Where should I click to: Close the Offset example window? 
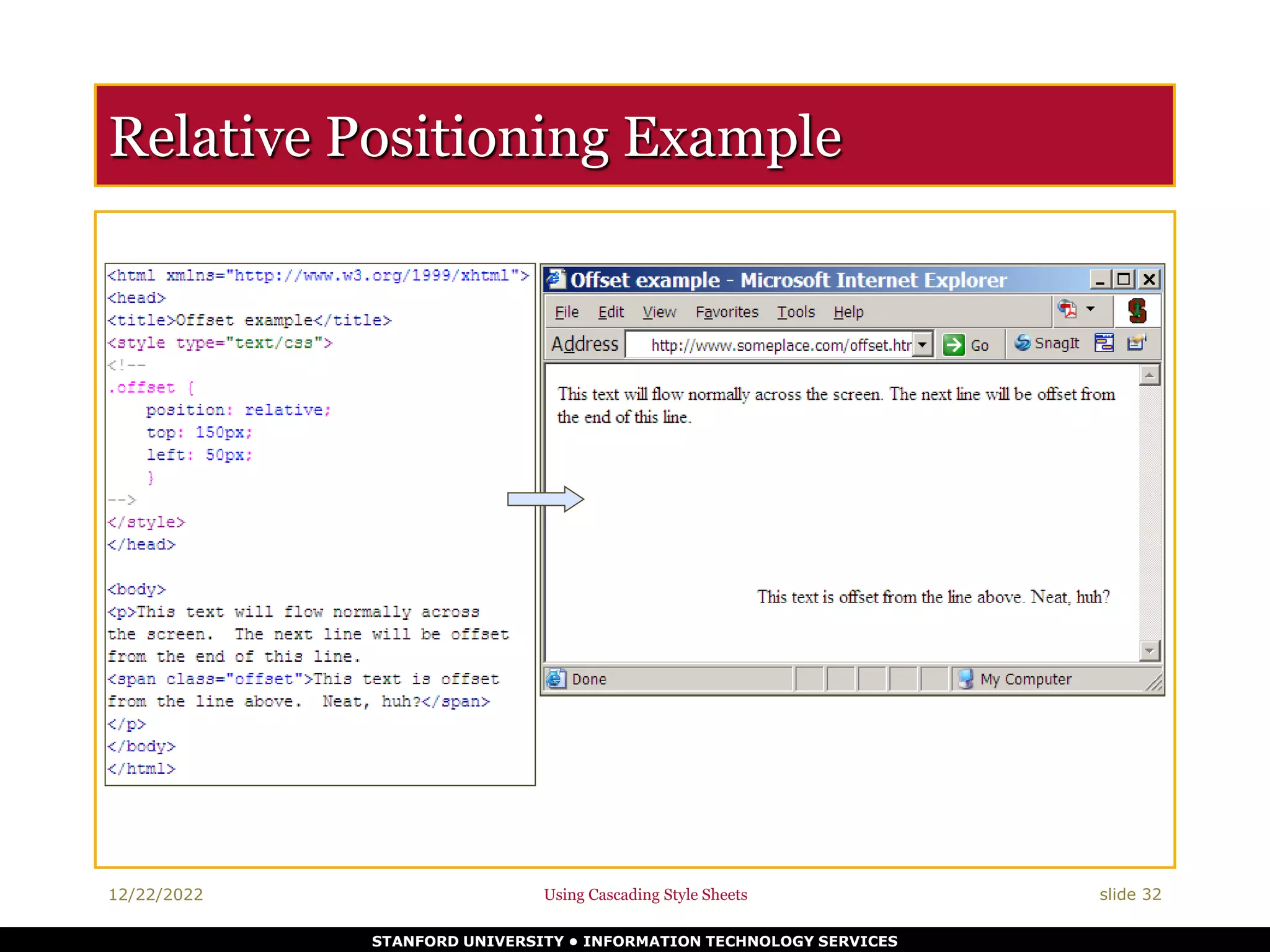[x=1149, y=280]
